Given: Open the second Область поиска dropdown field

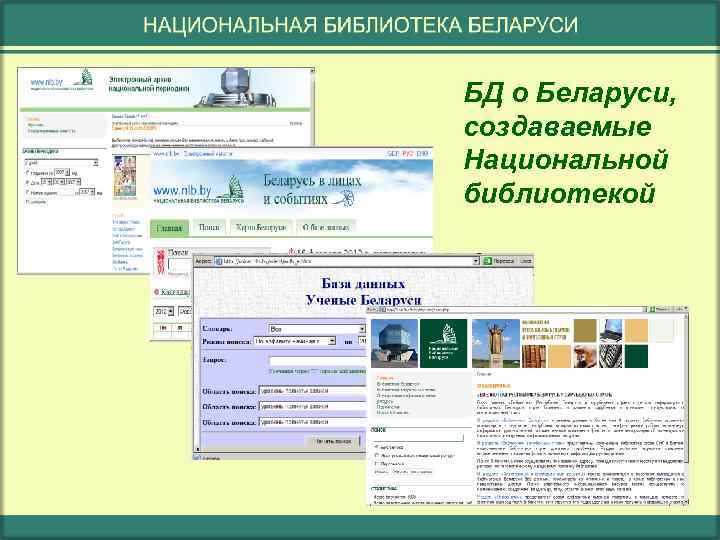Looking at the screenshot, I should [313, 406].
